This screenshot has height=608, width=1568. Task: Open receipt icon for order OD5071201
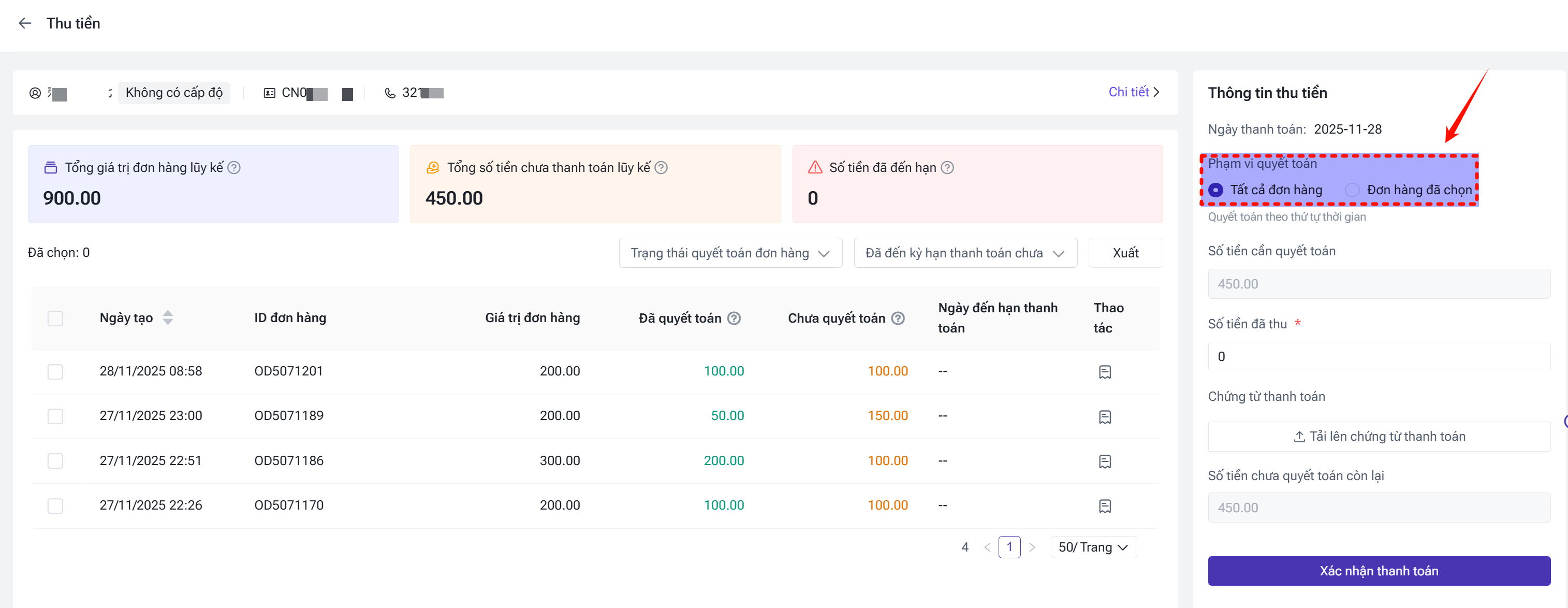pyautogui.click(x=1104, y=372)
